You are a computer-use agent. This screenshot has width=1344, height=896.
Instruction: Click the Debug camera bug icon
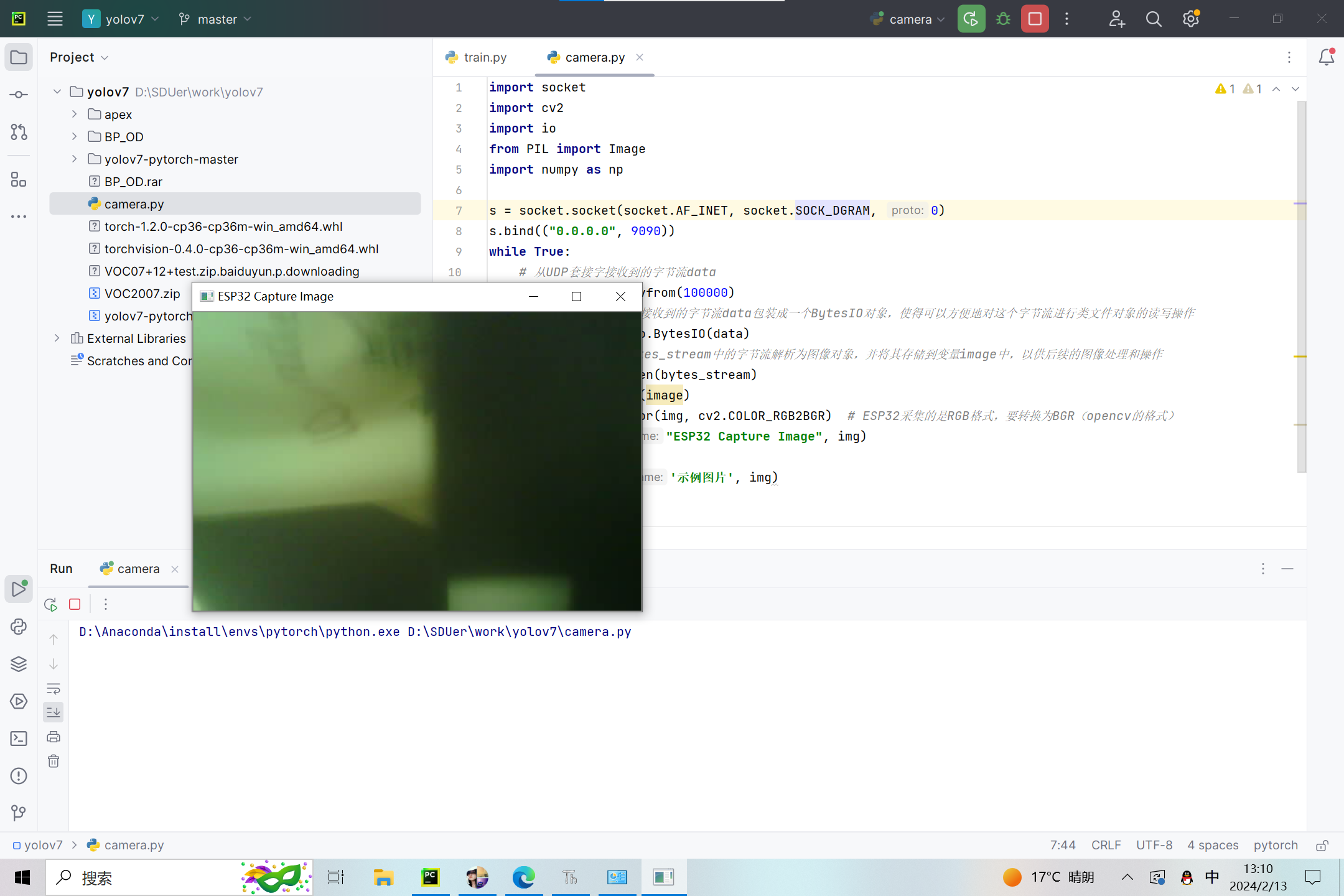1003,19
